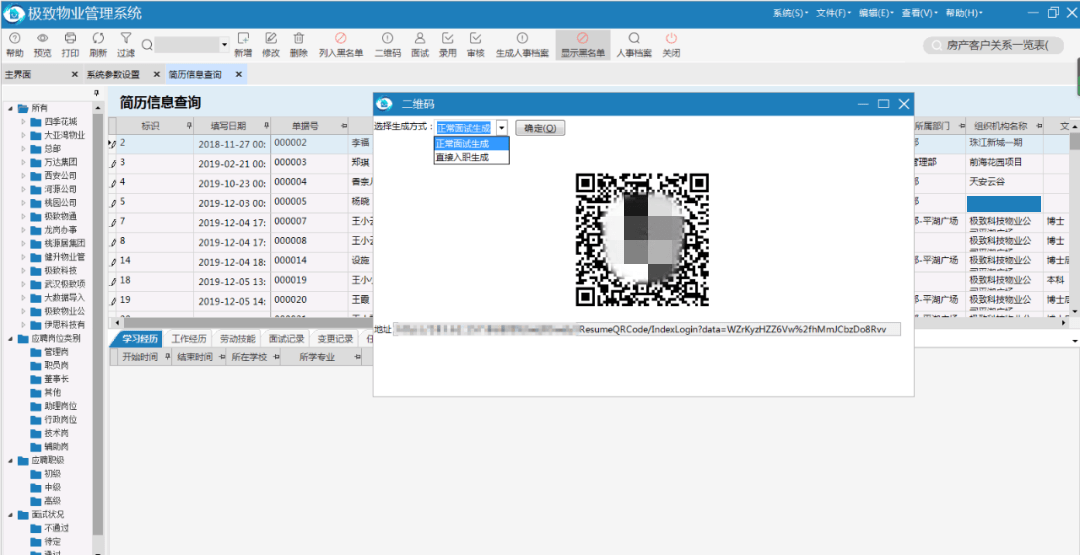Click the 录用 hire icon
The image size is (1080, 555).
pyautogui.click(x=448, y=39)
